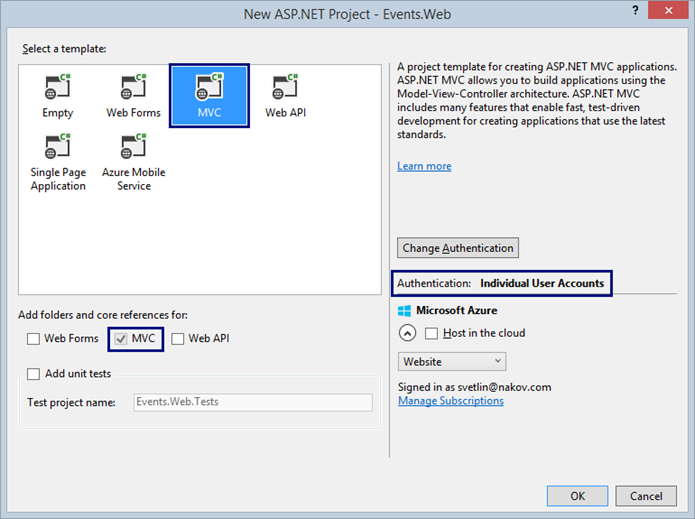Open the Learn more link
The height and width of the screenshot is (519, 695).
(x=424, y=166)
